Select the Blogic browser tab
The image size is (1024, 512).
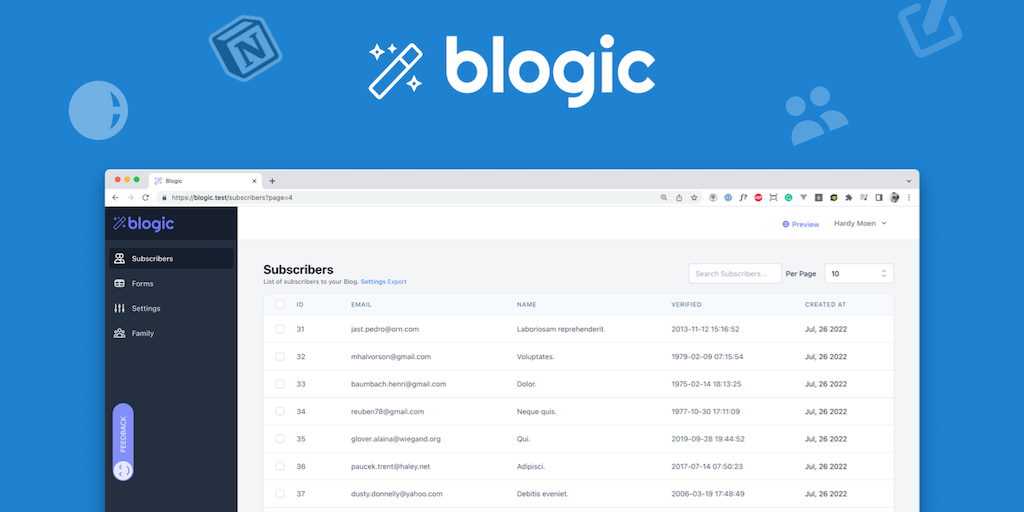coord(205,181)
